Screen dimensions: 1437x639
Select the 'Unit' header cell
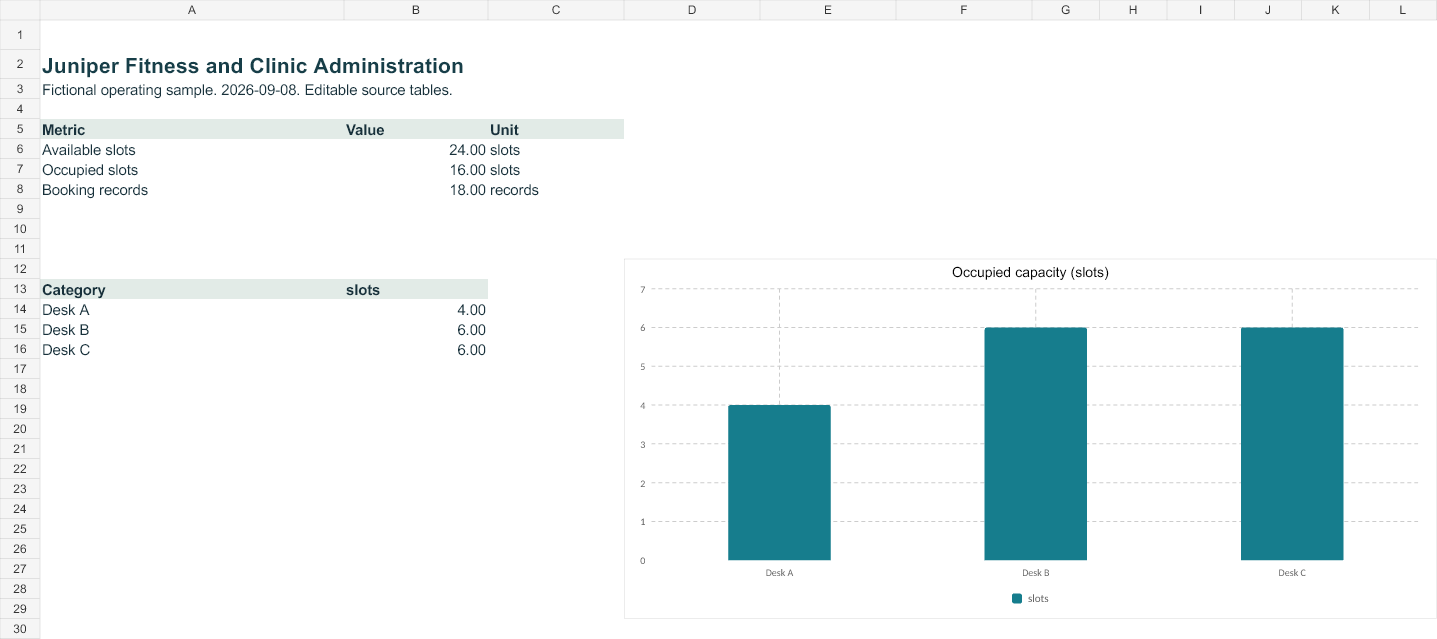pos(556,130)
